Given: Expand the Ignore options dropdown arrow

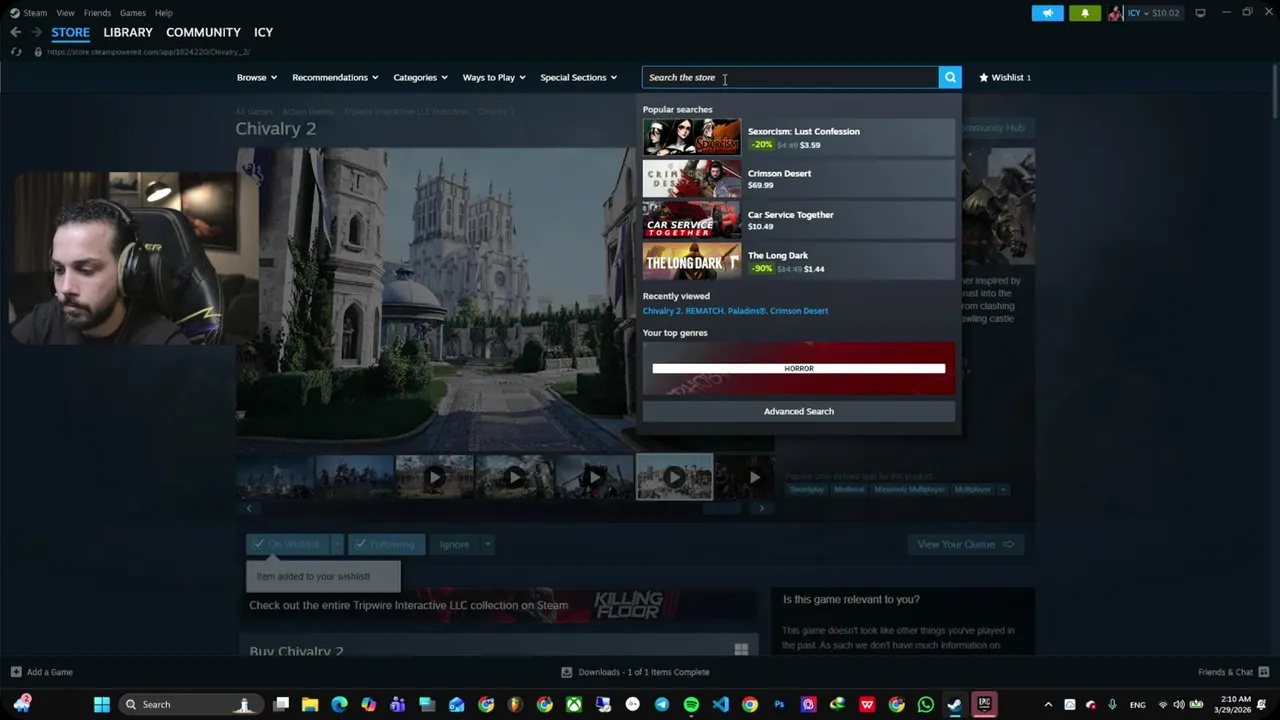Looking at the screenshot, I should point(487,544).
